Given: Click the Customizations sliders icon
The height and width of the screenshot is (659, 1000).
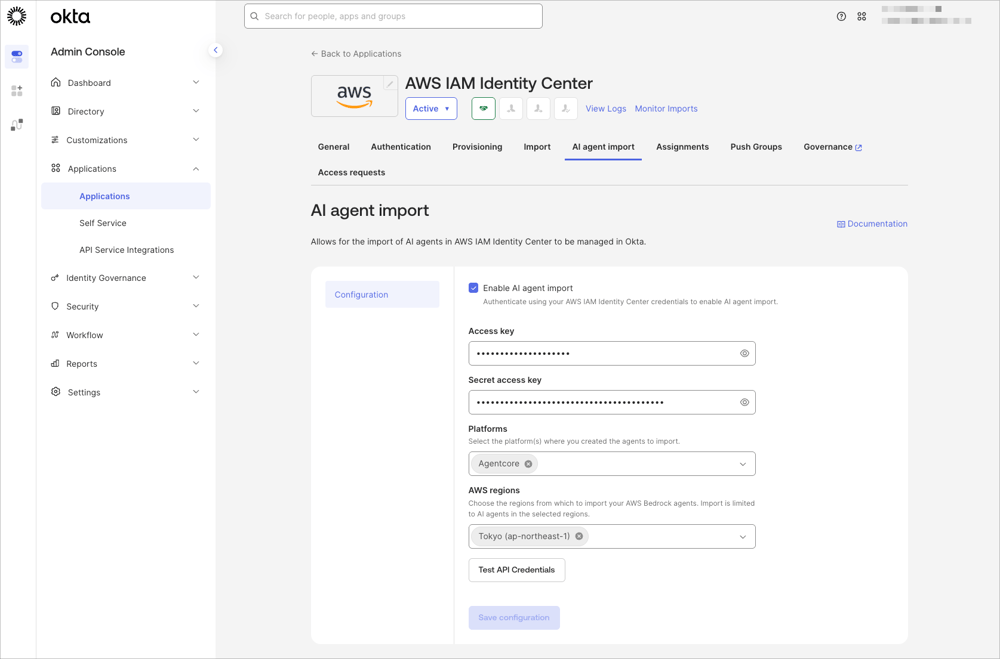Looking at the screenshot, I should click(x=55, y=140).
